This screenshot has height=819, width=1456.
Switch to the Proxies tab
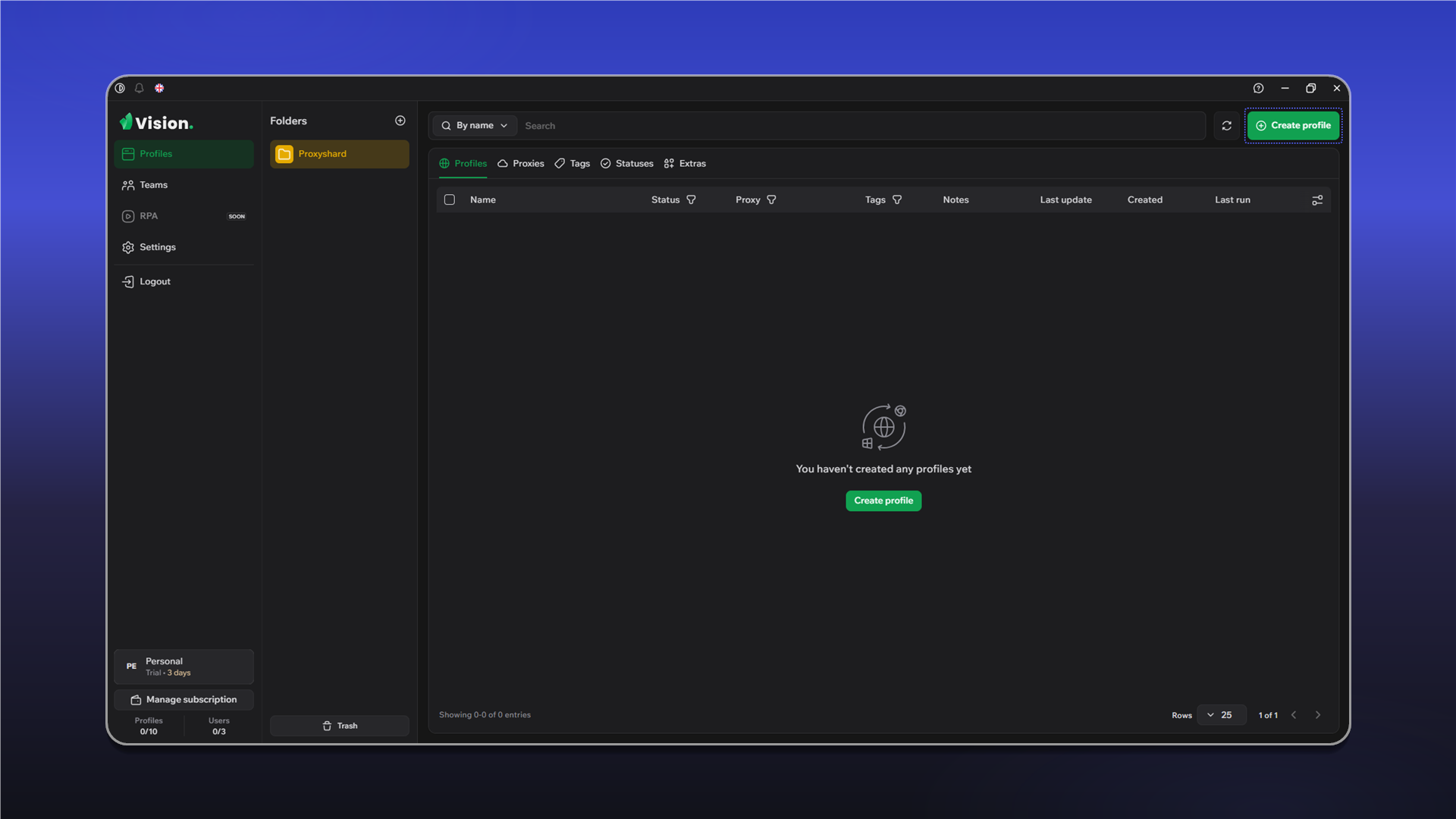click(x=521, y=164)
